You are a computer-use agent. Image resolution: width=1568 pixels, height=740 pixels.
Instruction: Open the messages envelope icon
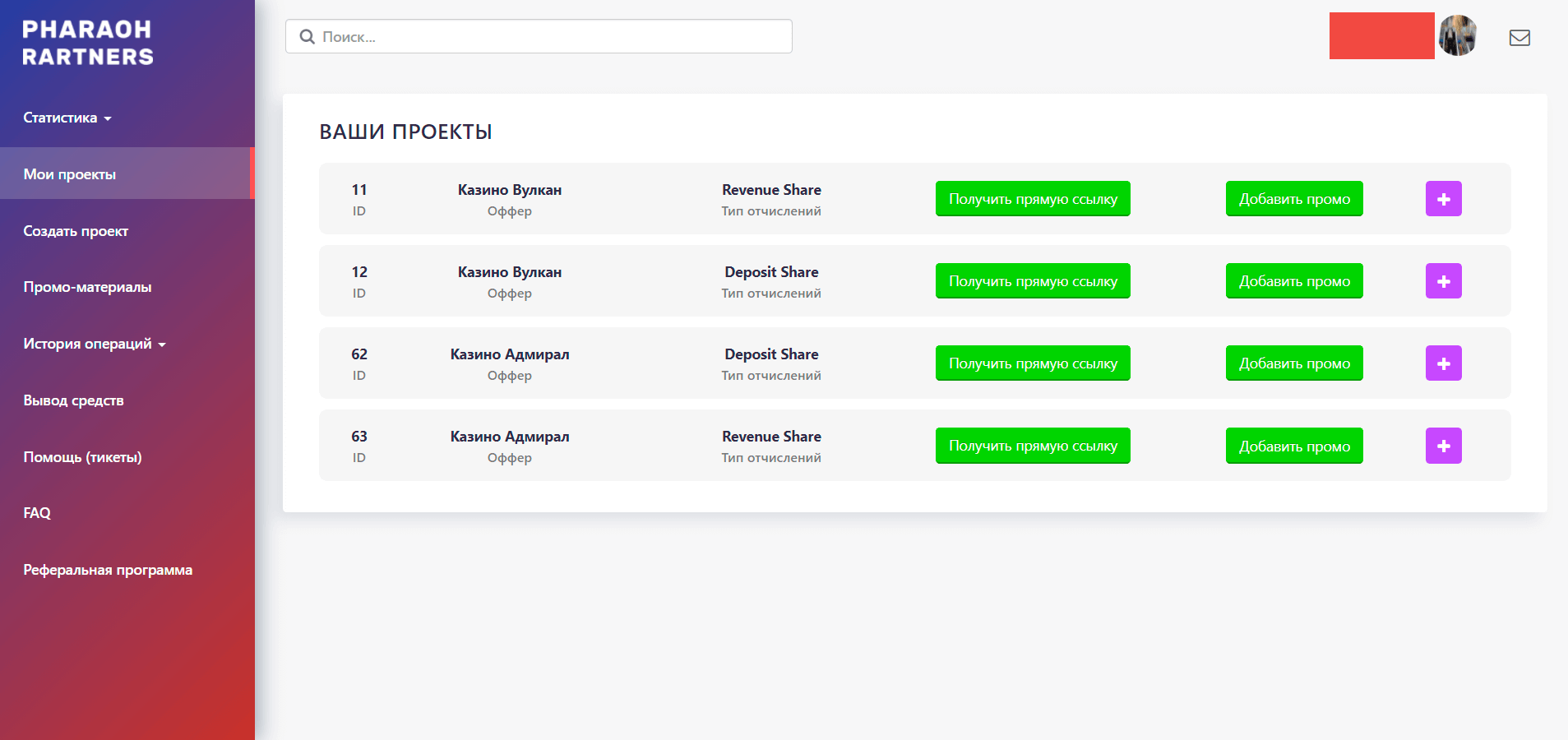click(1519, 38)
